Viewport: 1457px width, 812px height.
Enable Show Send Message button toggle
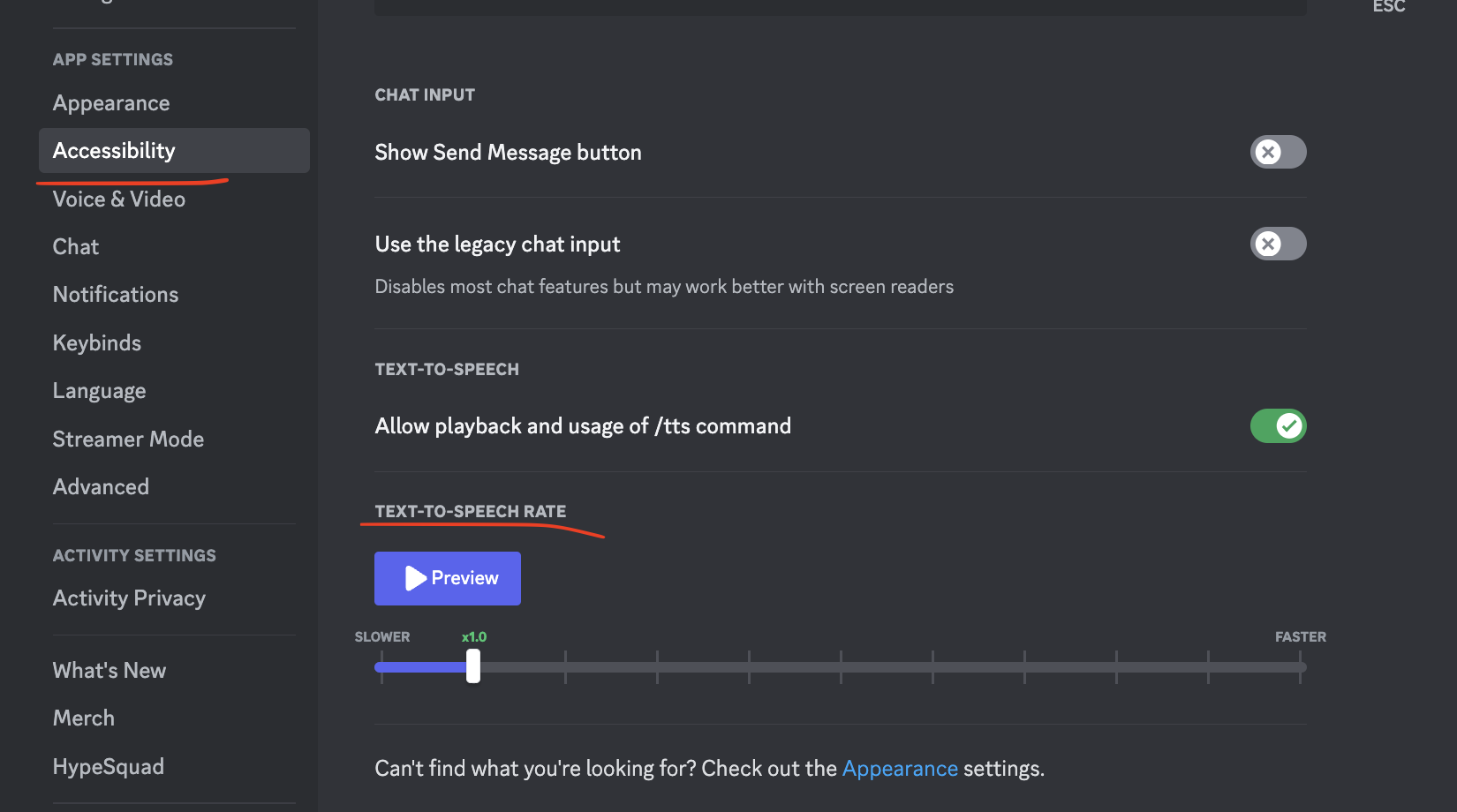point(1278,152)
